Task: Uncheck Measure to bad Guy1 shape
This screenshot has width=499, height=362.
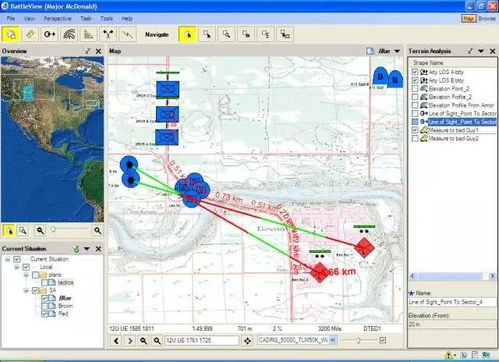Action: point(415,130)
